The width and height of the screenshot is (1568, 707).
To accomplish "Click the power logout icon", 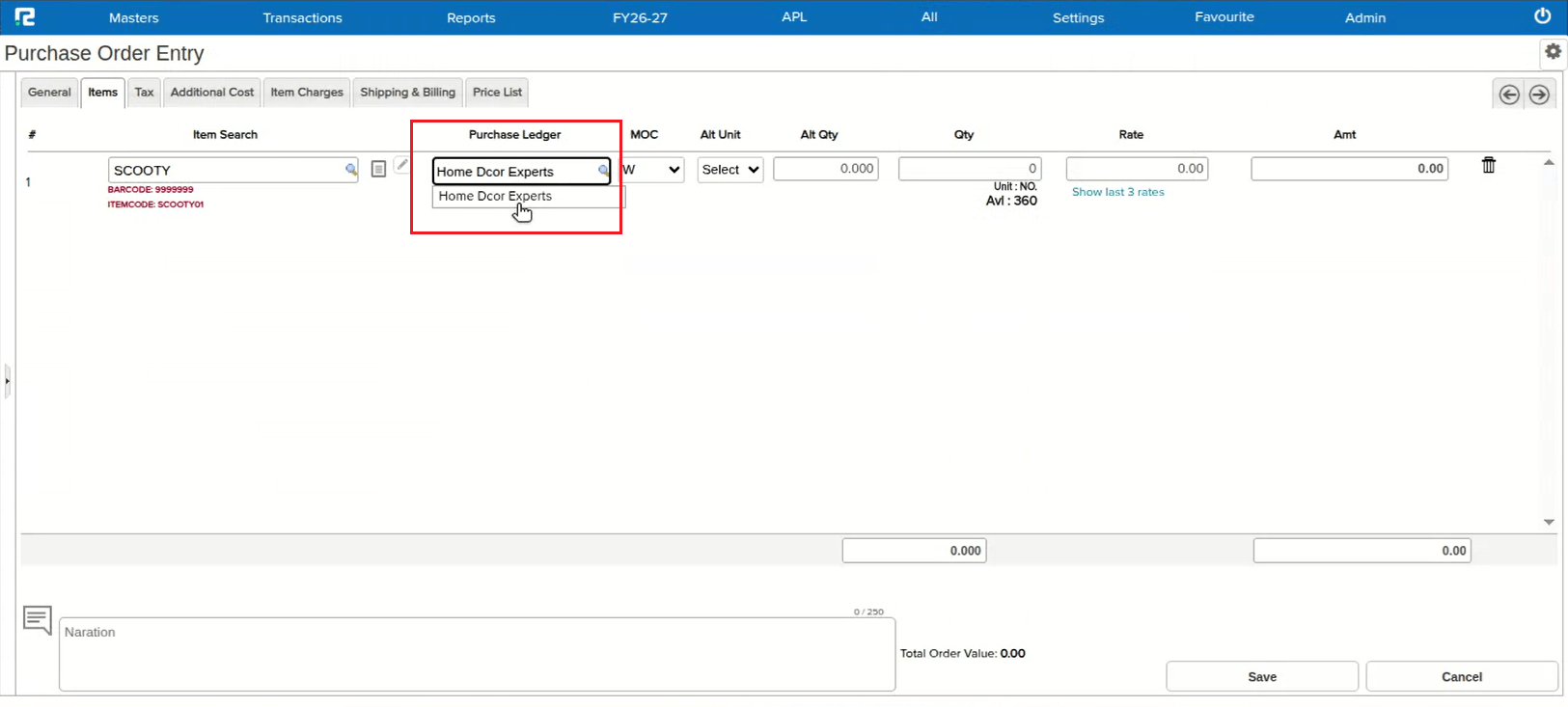I will point(1543,15).
